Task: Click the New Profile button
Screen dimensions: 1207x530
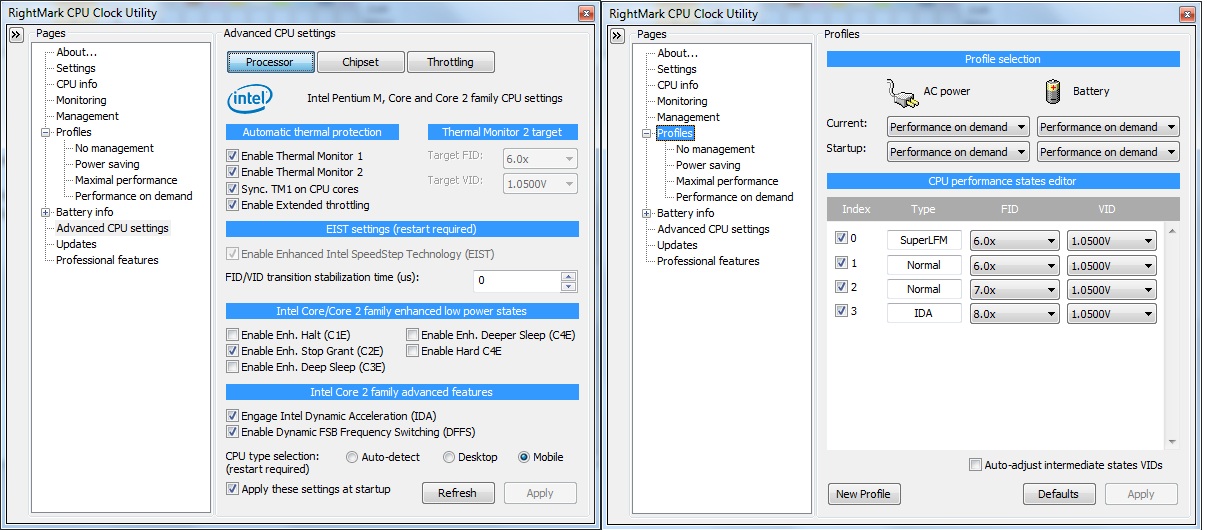Action: (865, 494)
